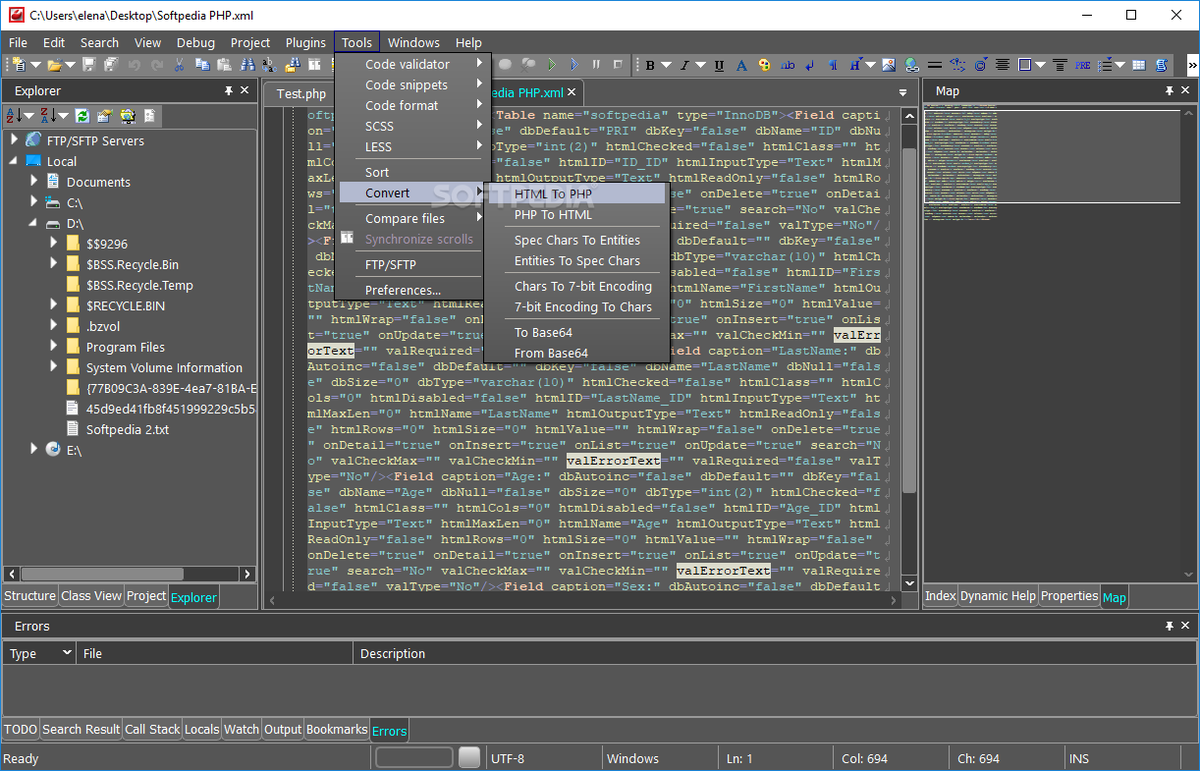Expand the E:\ drive node

[34, 449]
